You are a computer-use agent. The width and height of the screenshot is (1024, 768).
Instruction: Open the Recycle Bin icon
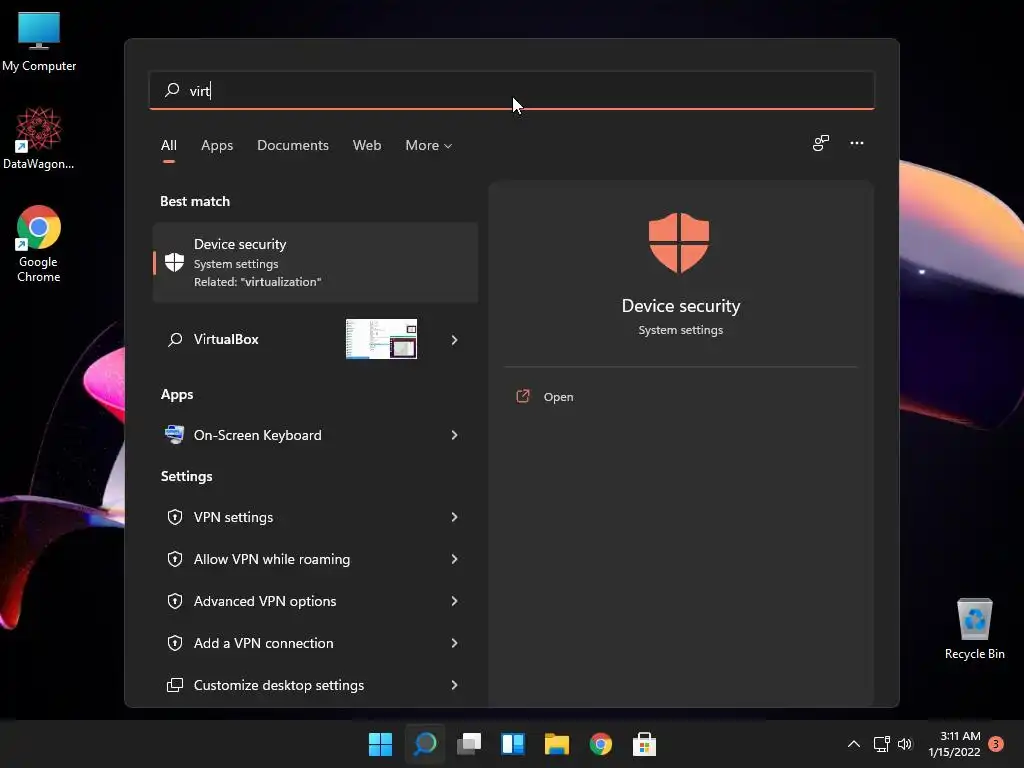(974, 630)
